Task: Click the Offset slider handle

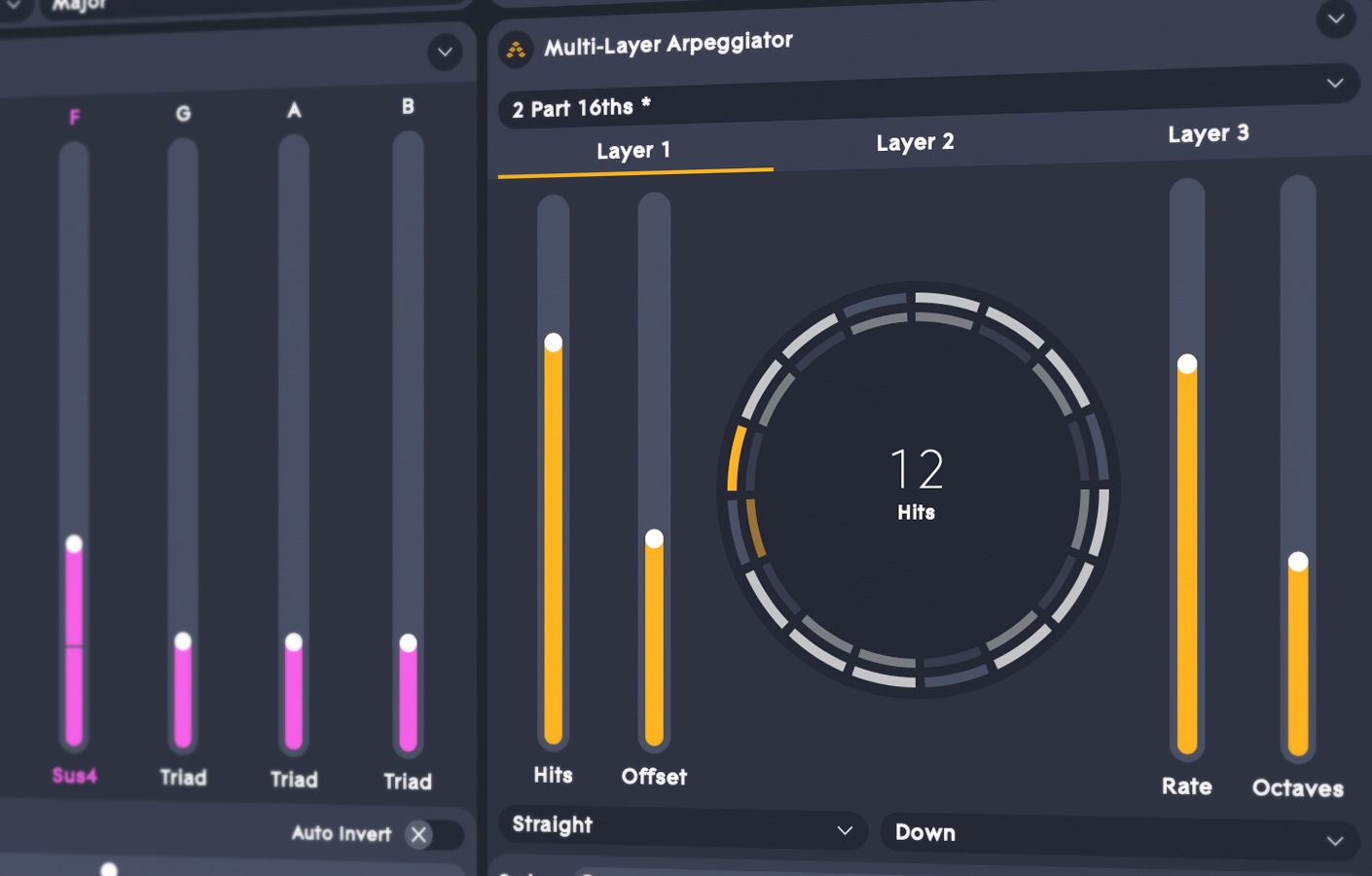Action: point(655,539)
